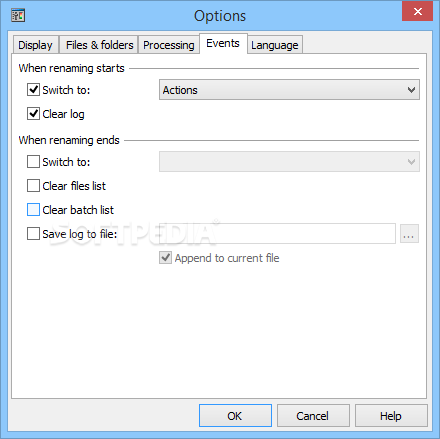This screenshot has height=439, width=440.
Task: Confirm settings with the OK button
Action: (x=235, y=416)
